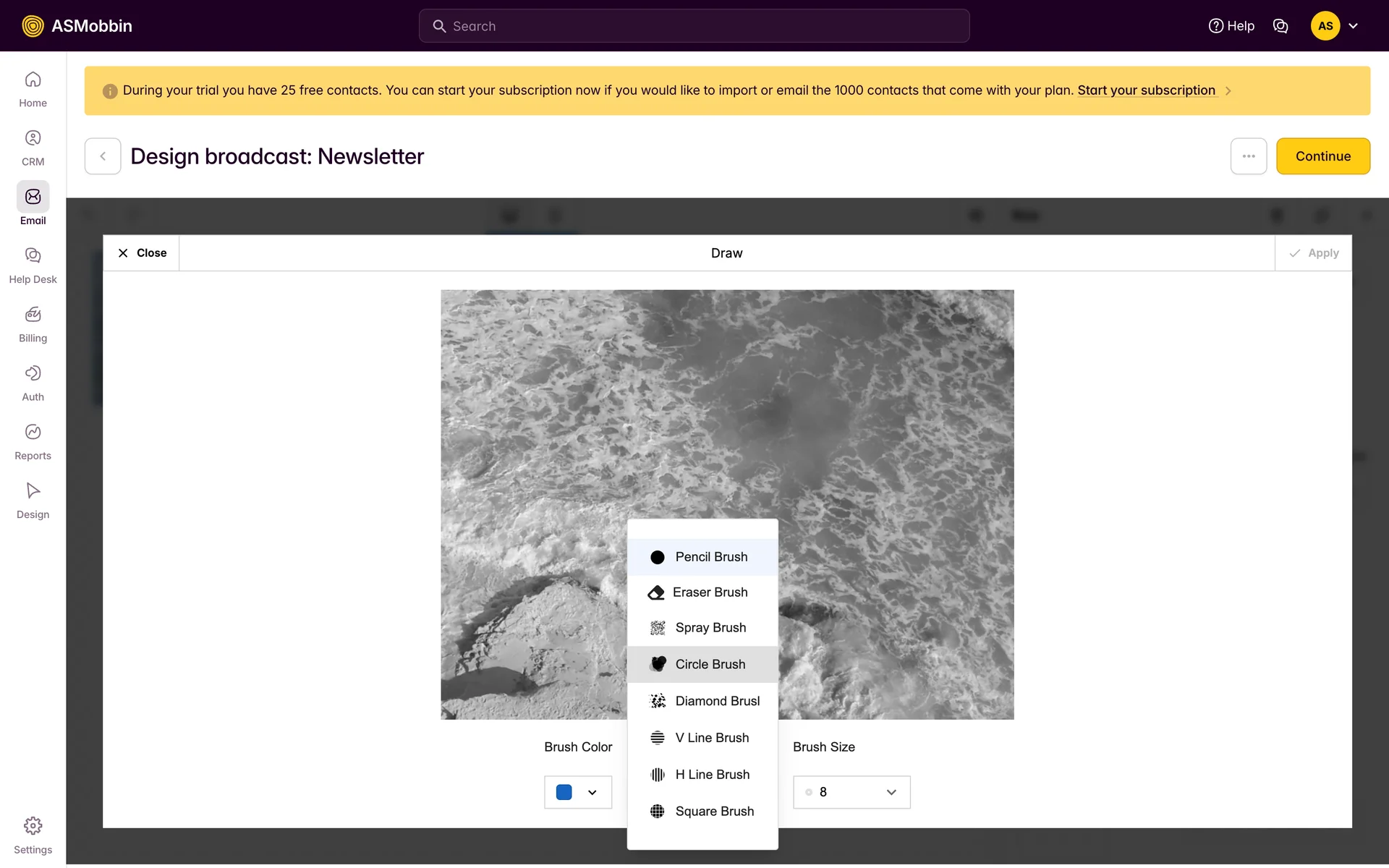Screen dimensions: 1389x868
Task: Follow the Start your subscription link
Action: 1146,90
